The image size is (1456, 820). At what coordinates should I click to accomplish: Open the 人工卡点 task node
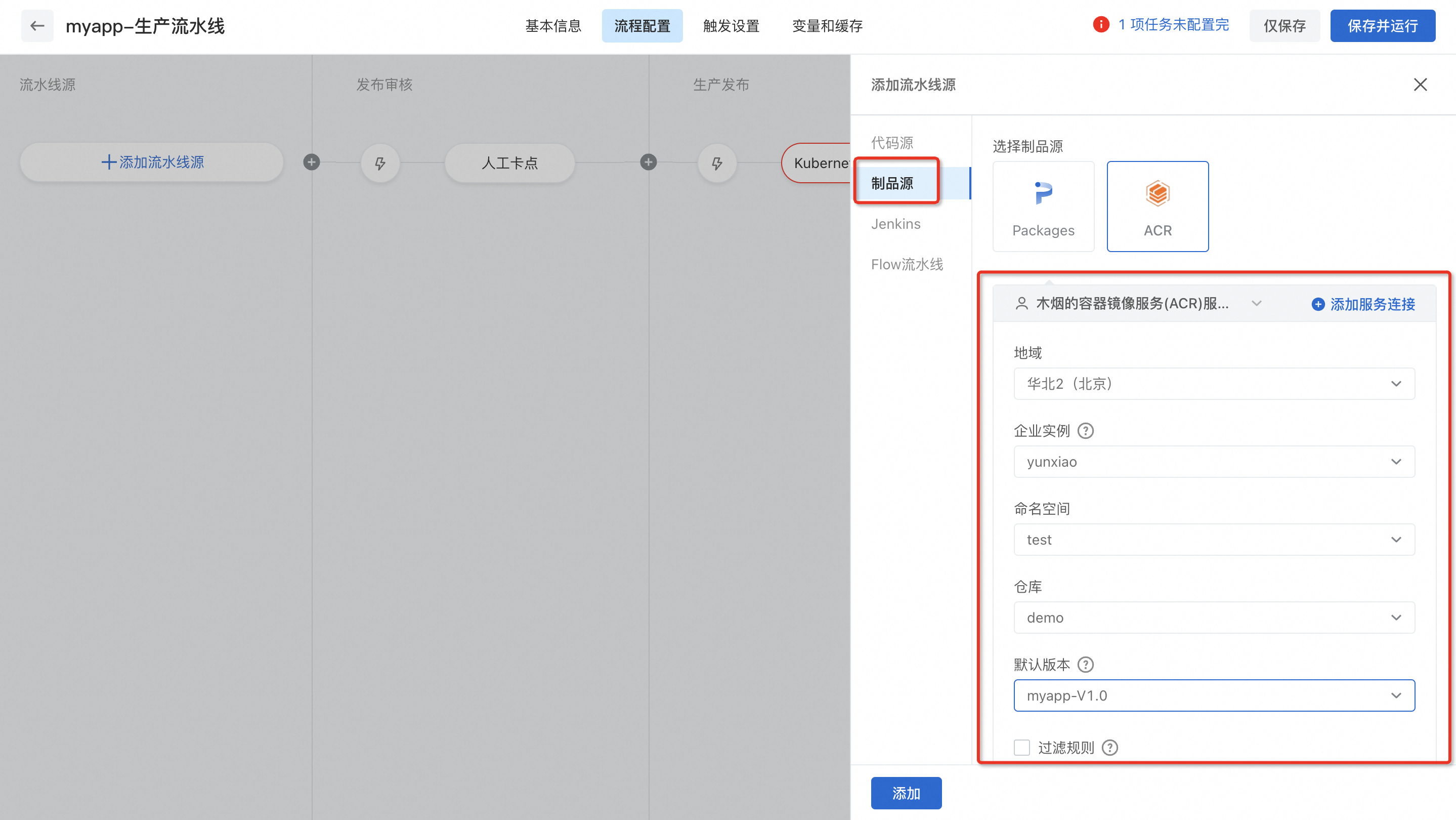tap(510, 163)
